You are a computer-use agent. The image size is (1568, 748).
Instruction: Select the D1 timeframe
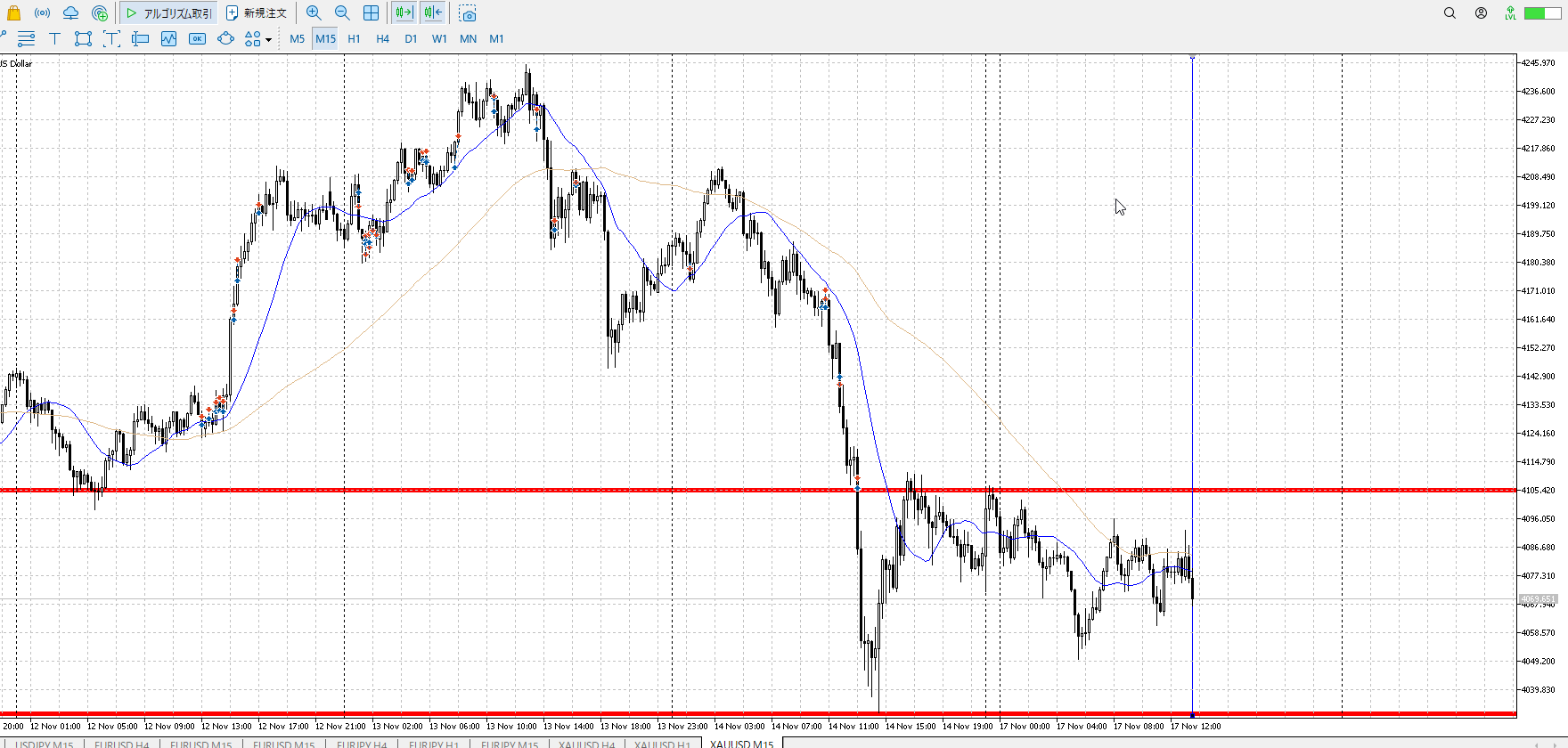pyautogui.click(x=411, y=38)
